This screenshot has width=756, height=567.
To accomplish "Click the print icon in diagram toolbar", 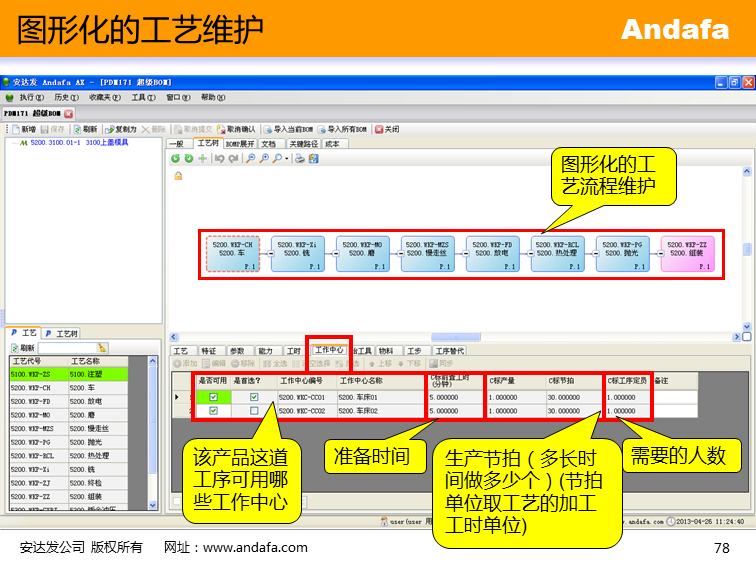I will tap(299, 158).
